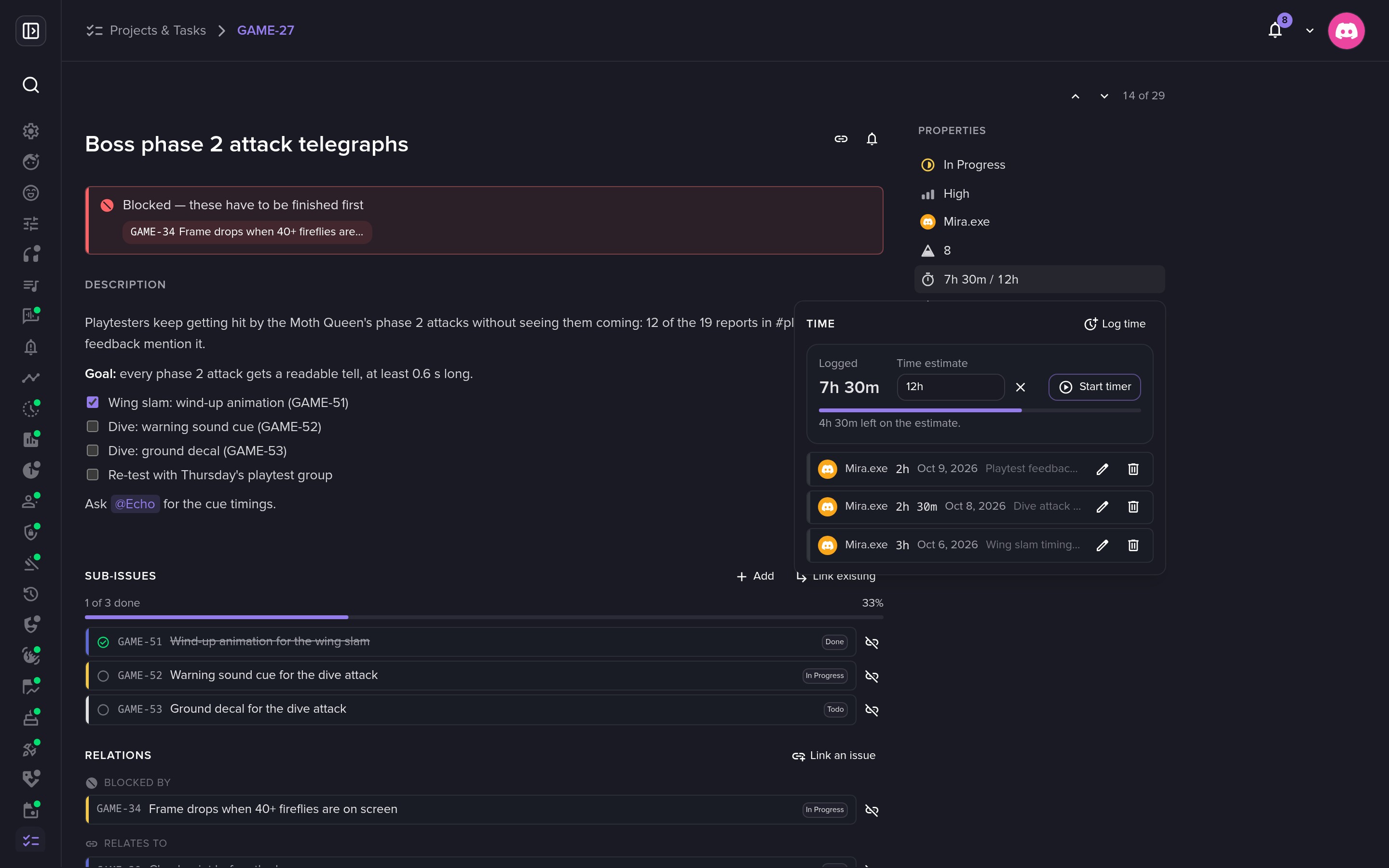Viewport: 1389px width, 868px height.
Task: Toggle the sidebar panel icon
Action: tap(30, 30)
